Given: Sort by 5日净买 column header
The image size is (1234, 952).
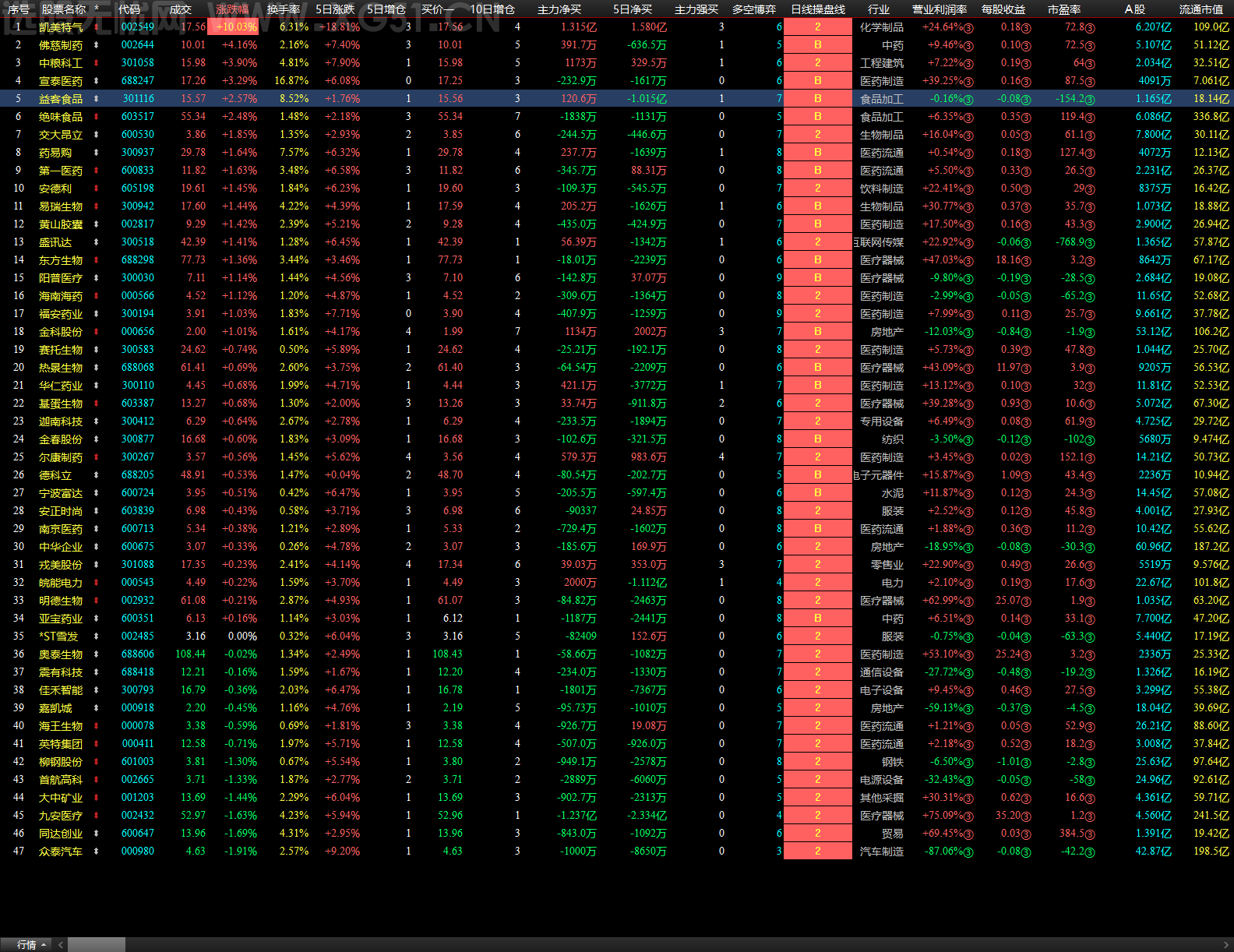Looking at the screenshot, I should click(633, 9).
